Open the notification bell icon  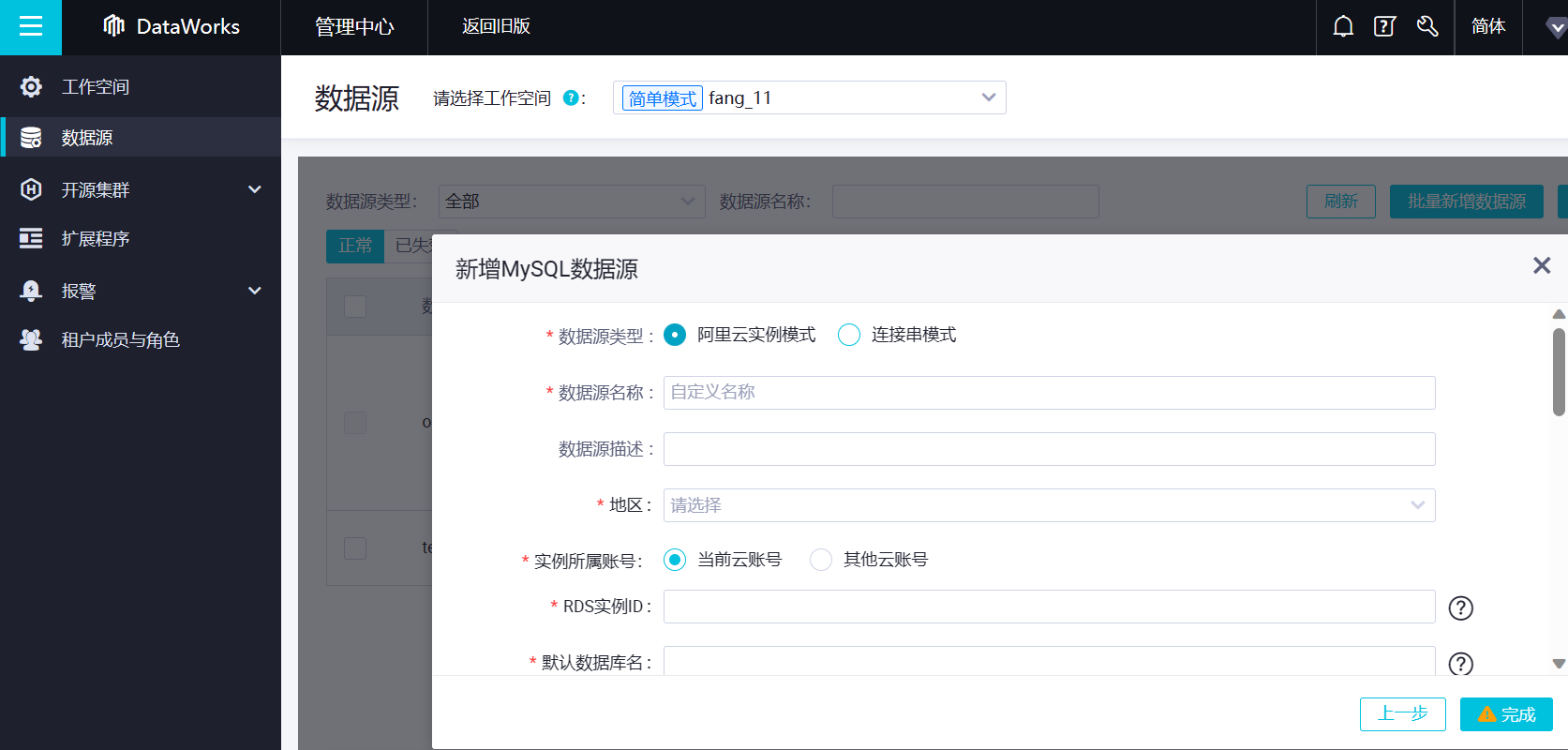pos(1343,26)
